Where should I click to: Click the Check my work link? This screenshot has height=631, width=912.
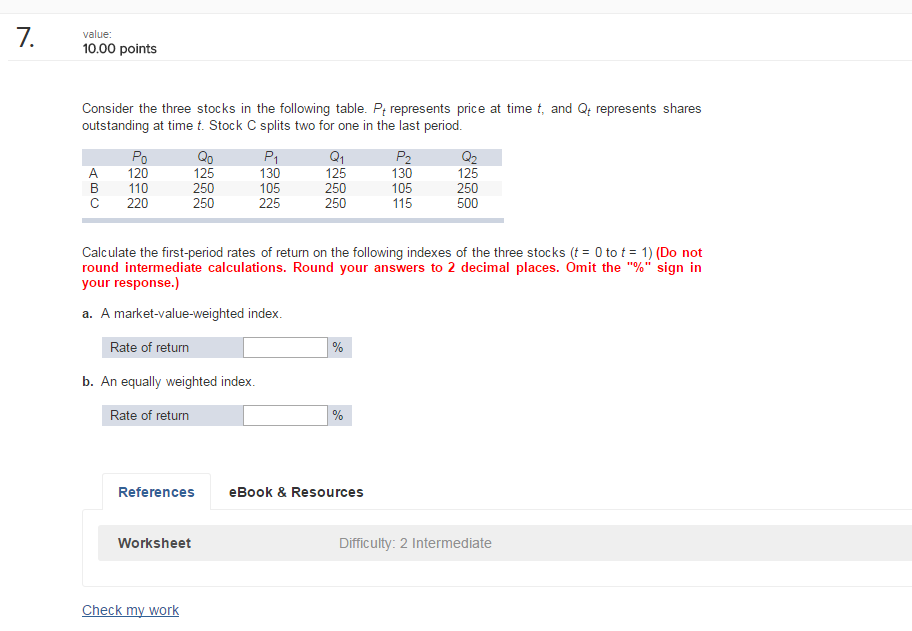[130, 610]
